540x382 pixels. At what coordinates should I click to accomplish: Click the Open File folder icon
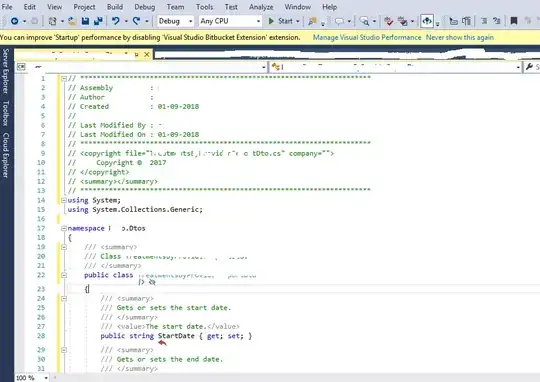point(72,21)
